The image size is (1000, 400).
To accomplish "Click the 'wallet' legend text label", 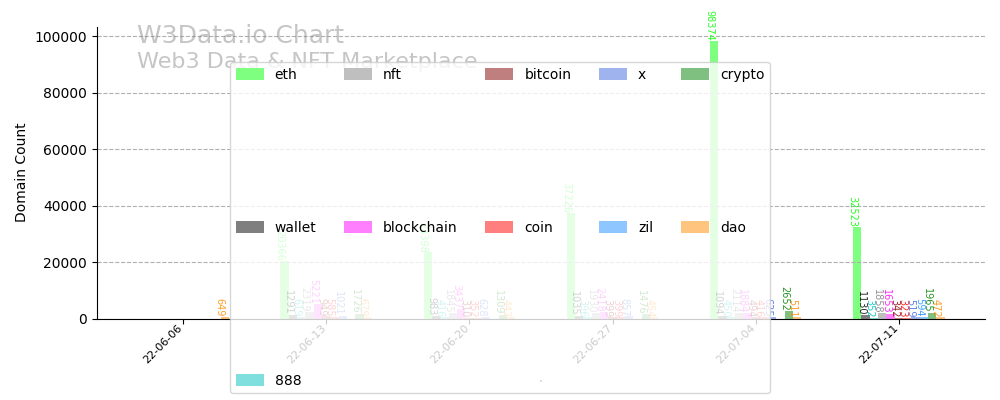I will click(x=295, y=227).
